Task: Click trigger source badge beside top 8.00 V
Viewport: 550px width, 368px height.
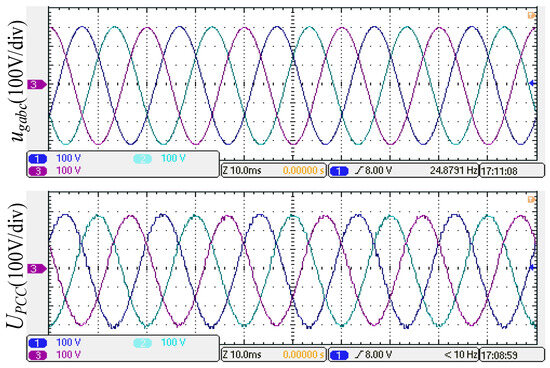Action: (x=339, y=171)
